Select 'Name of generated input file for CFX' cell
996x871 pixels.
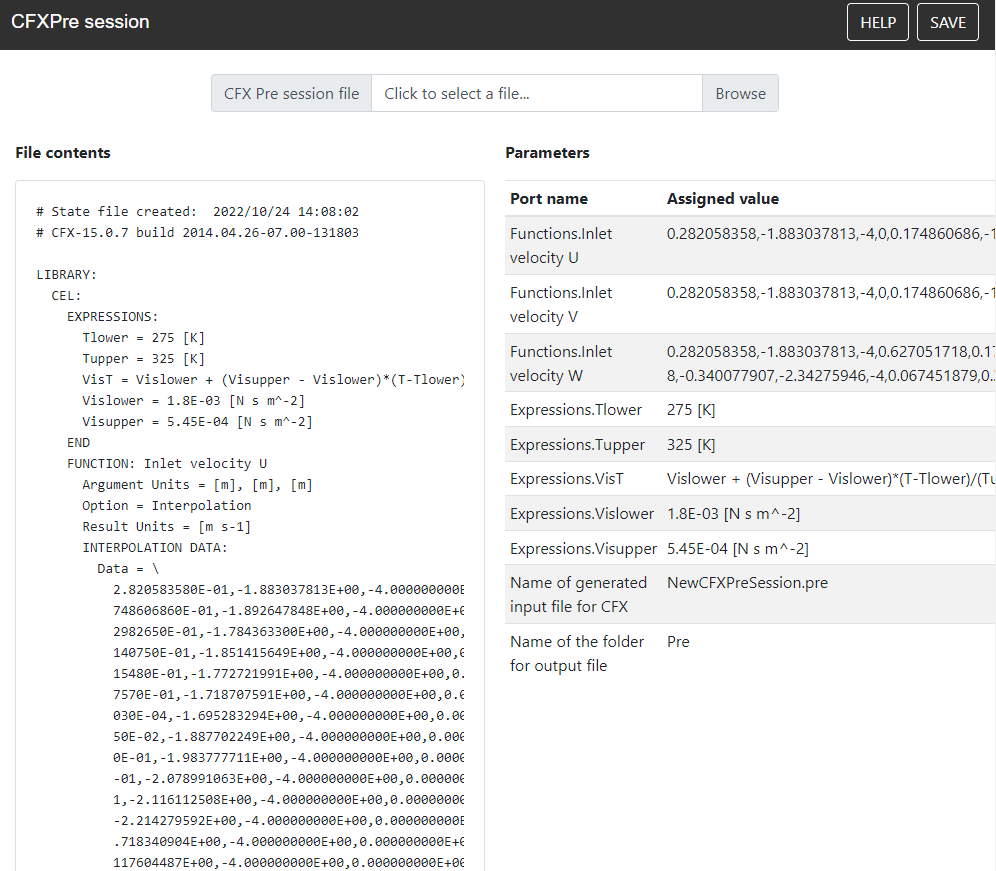click(583, 594)
